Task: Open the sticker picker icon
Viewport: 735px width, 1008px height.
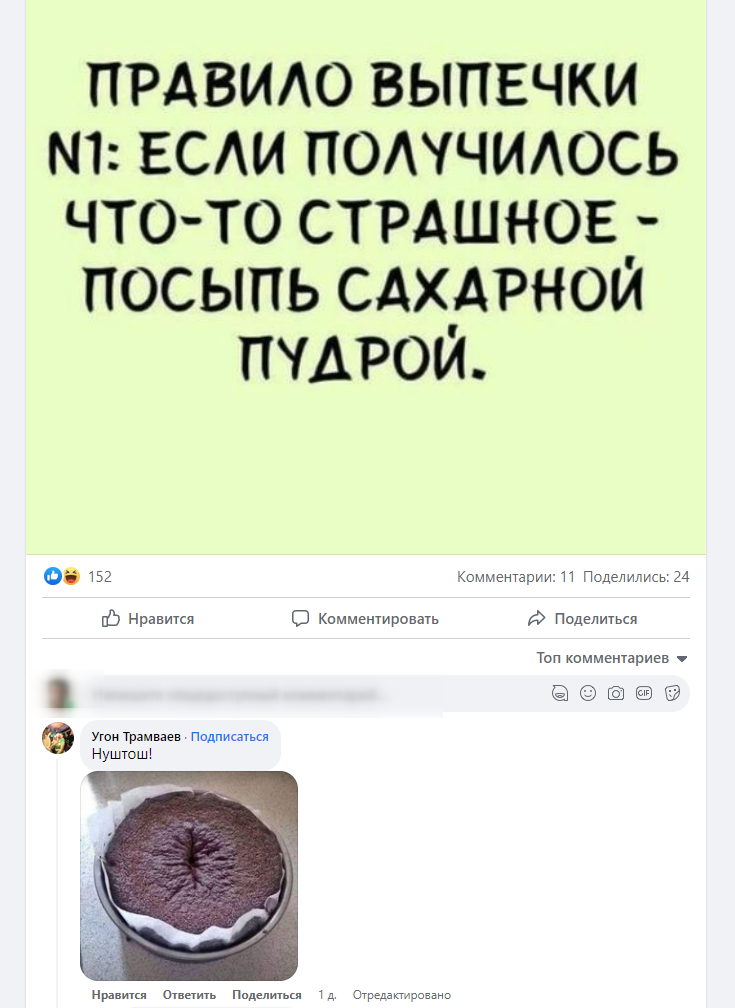Action: (672, 693)
